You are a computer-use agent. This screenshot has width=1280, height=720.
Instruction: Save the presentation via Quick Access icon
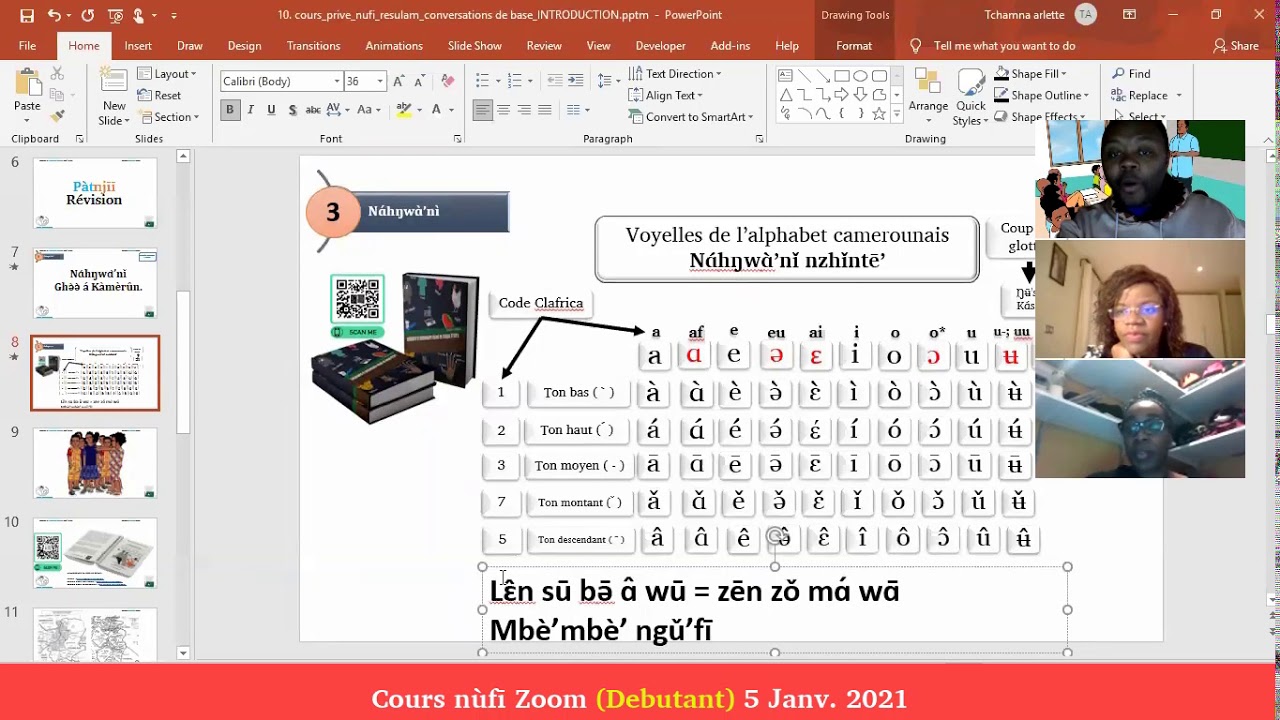(x=27, y=15)
